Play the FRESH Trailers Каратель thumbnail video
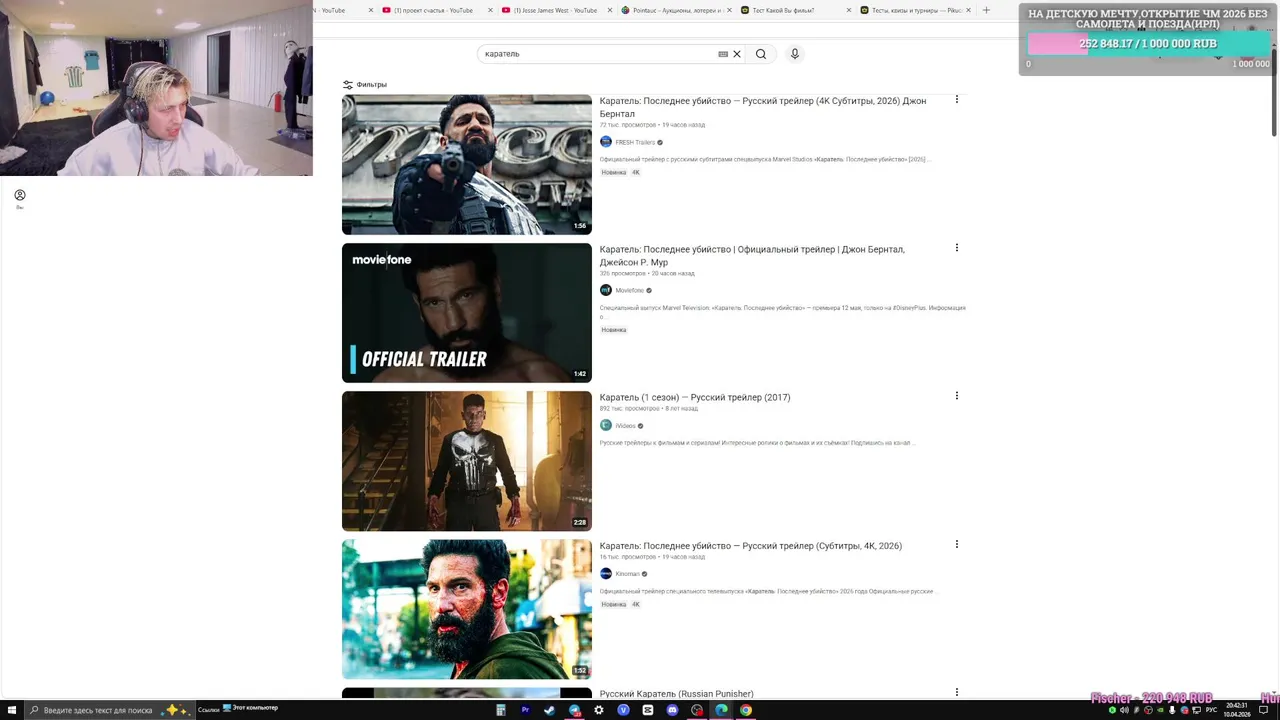 point(467,165)
